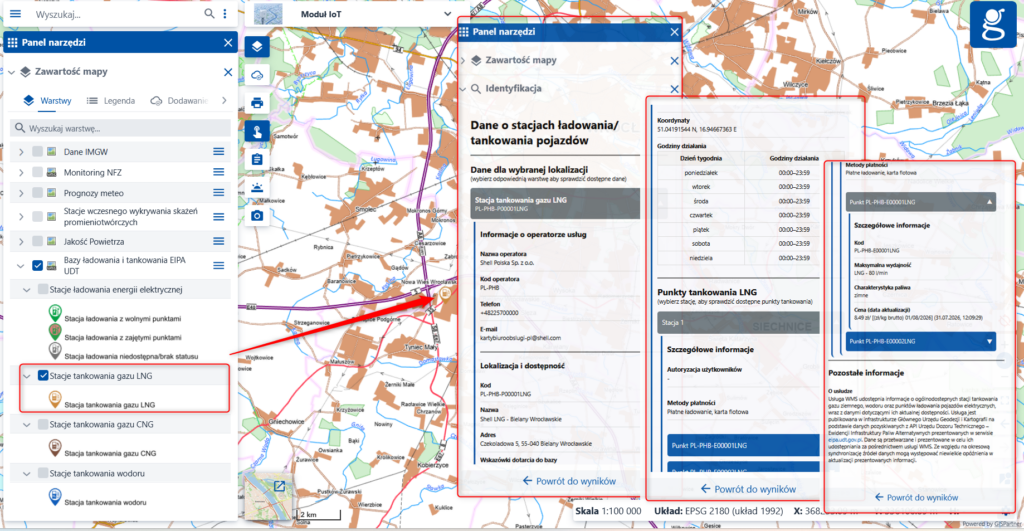This screenshot has width=1024, height=531.
Task: Collapse Bazy ładowania i tankowania EIPA group
Action: (x=20, y=265)
